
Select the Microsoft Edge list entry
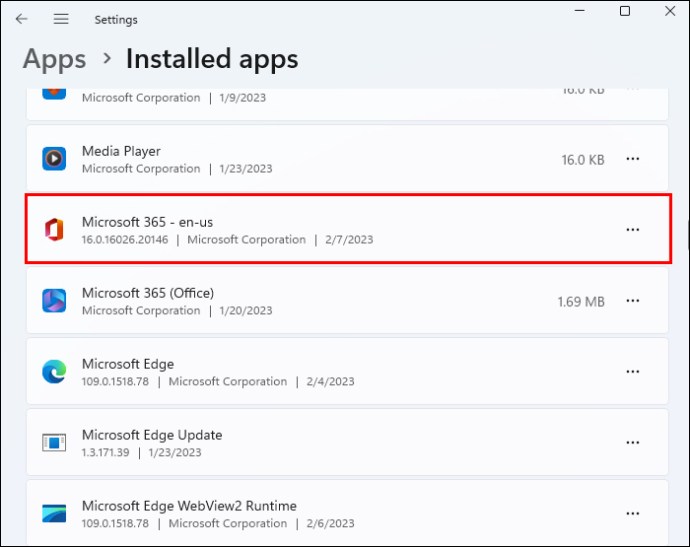pos(300,372)
